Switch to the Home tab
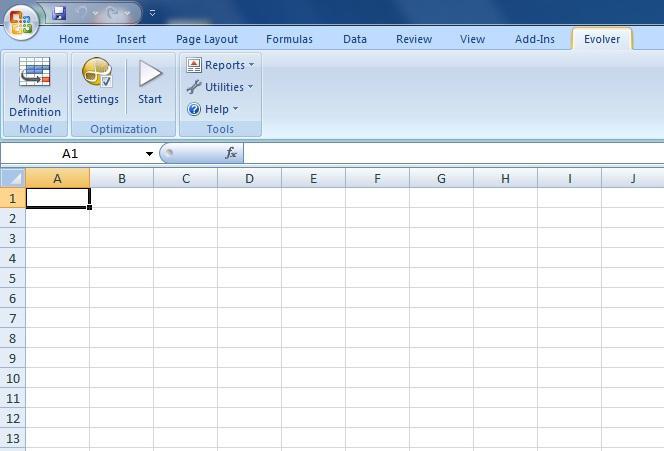 (x=74, y=39)
